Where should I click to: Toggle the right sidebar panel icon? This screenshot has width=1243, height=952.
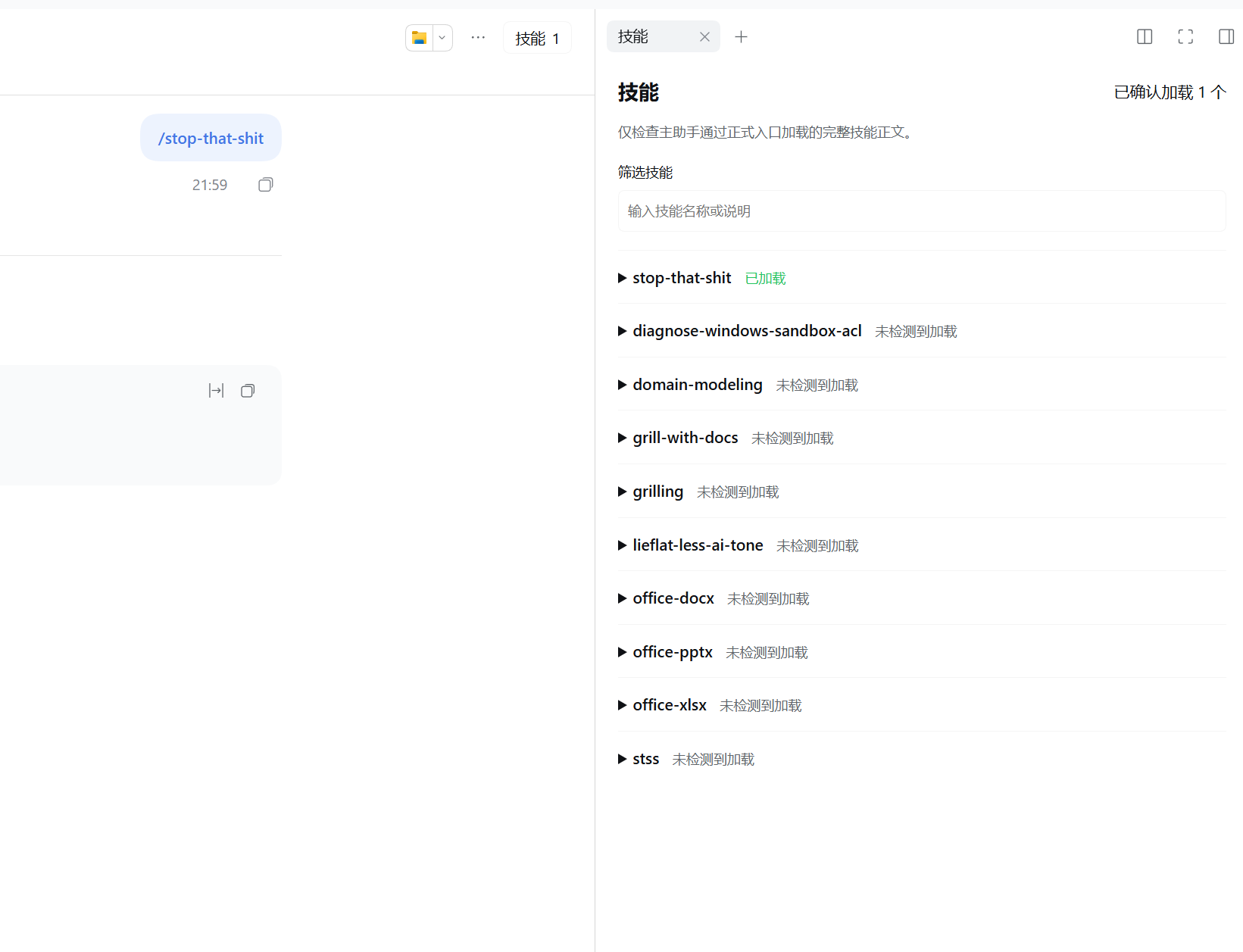point(1226,36)
